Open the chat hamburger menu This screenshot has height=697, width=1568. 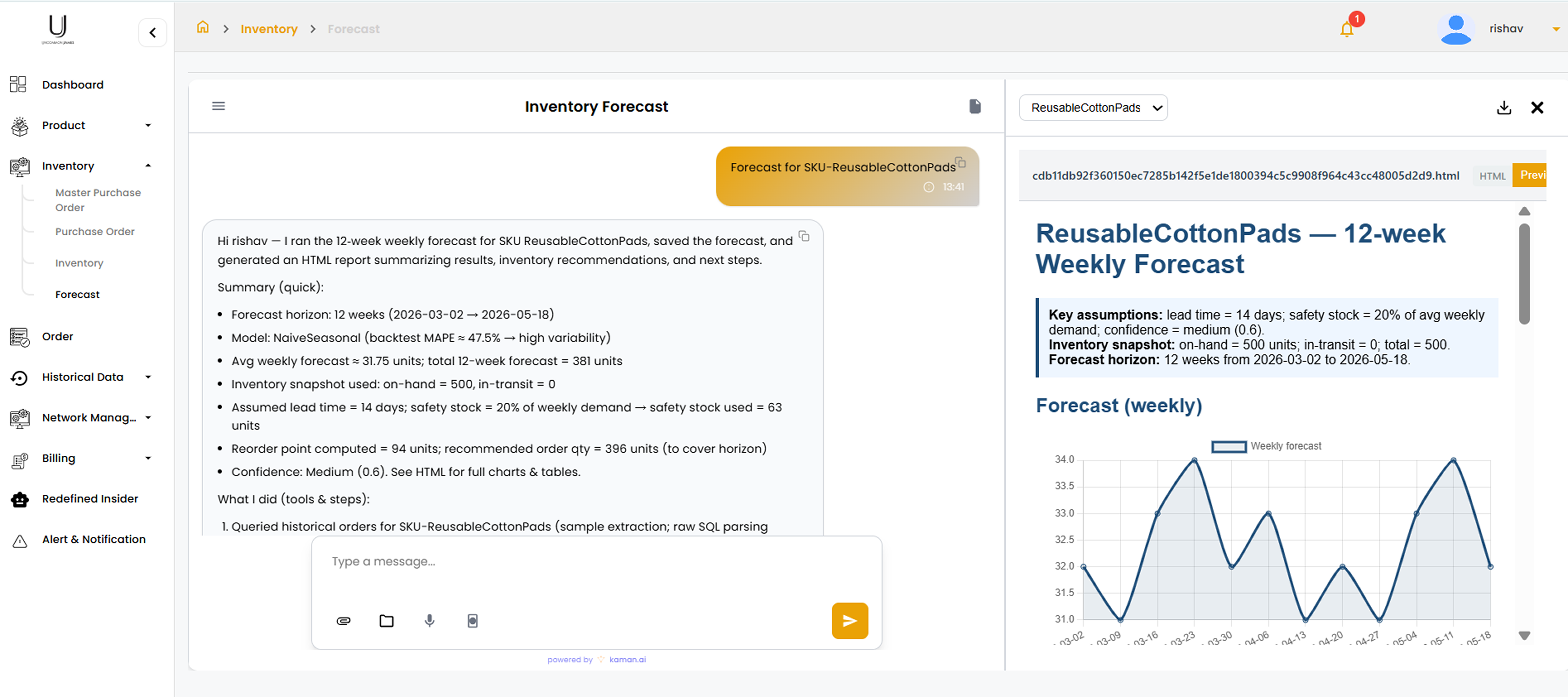click(x=218, y=106)
